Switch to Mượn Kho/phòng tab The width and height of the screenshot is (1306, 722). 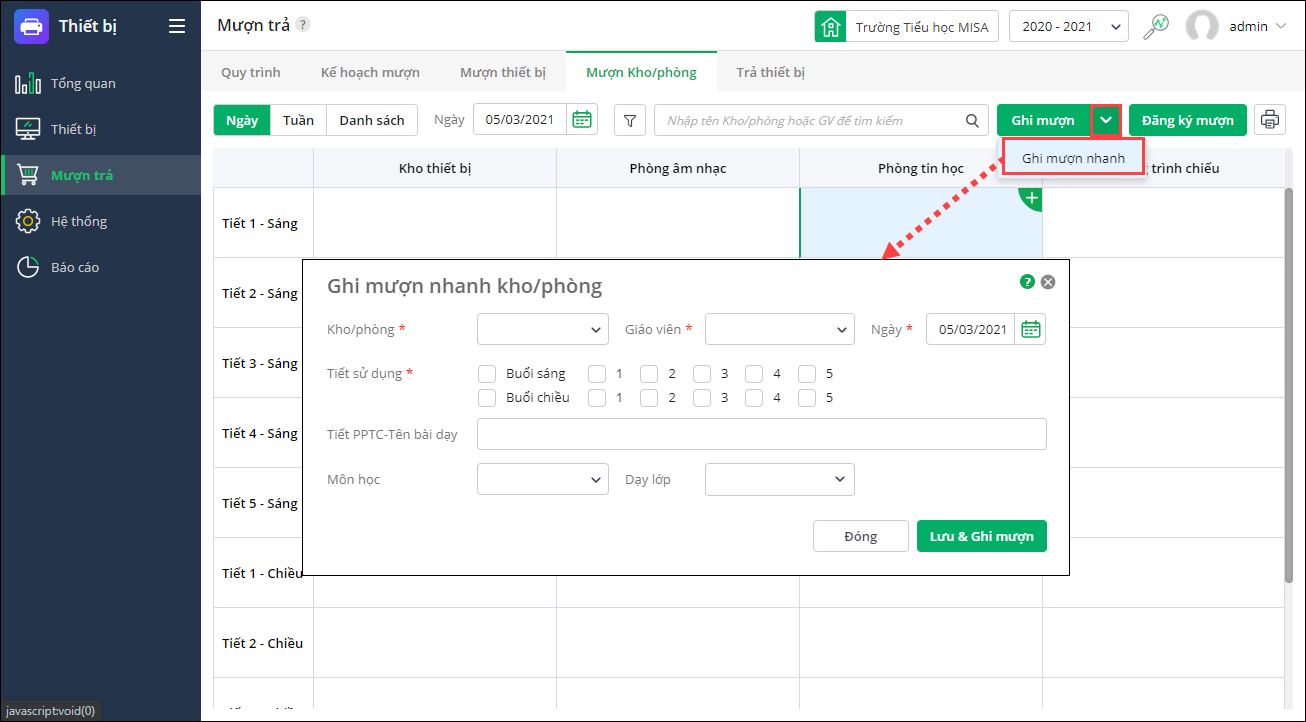tap(641, 72)
